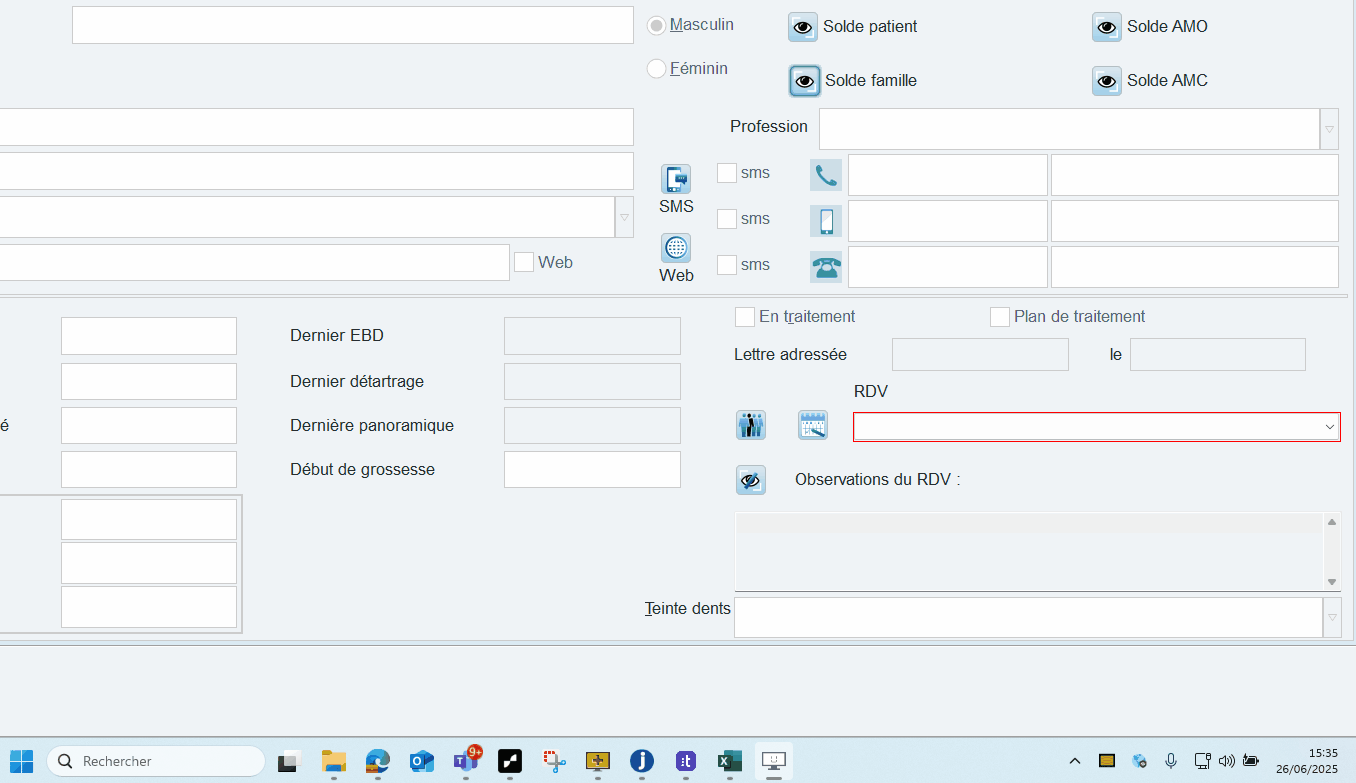Expand the Profession dropdown arrow
The width and height of the screenshot is (1356, 783).
[x=1330, y=129]
